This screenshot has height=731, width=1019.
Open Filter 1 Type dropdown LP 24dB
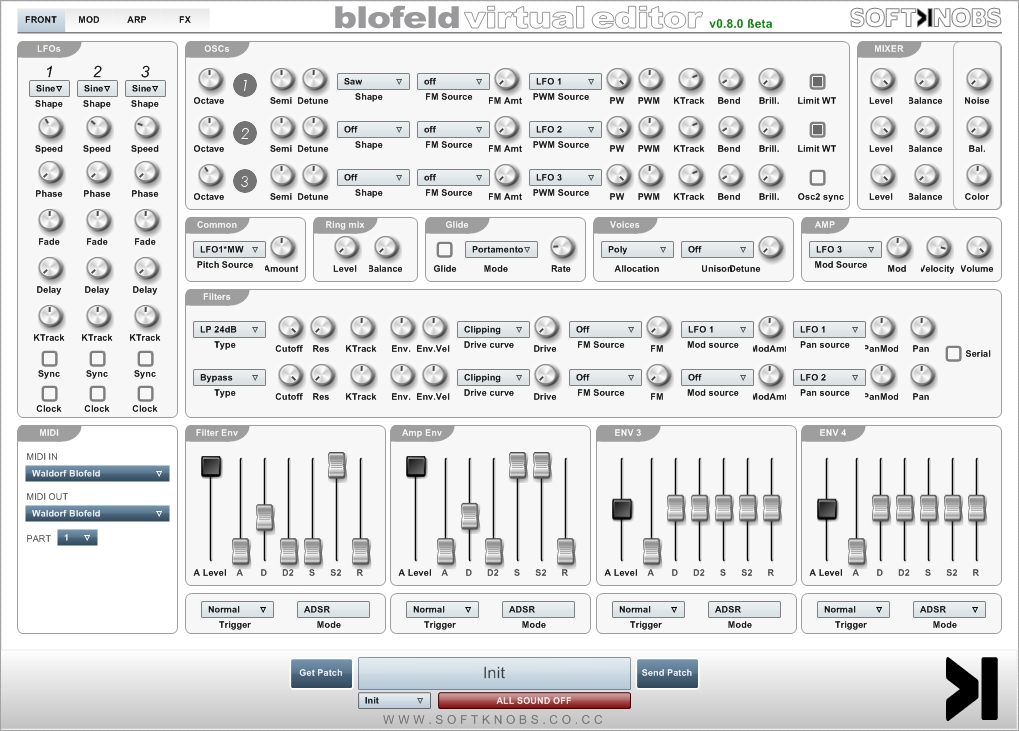[x=229, y=329]
